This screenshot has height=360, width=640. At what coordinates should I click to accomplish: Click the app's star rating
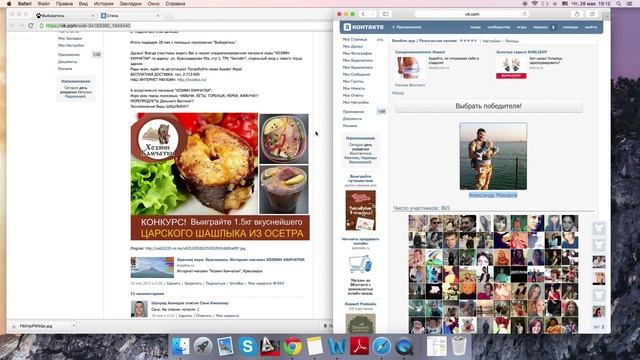pos(468,41)
